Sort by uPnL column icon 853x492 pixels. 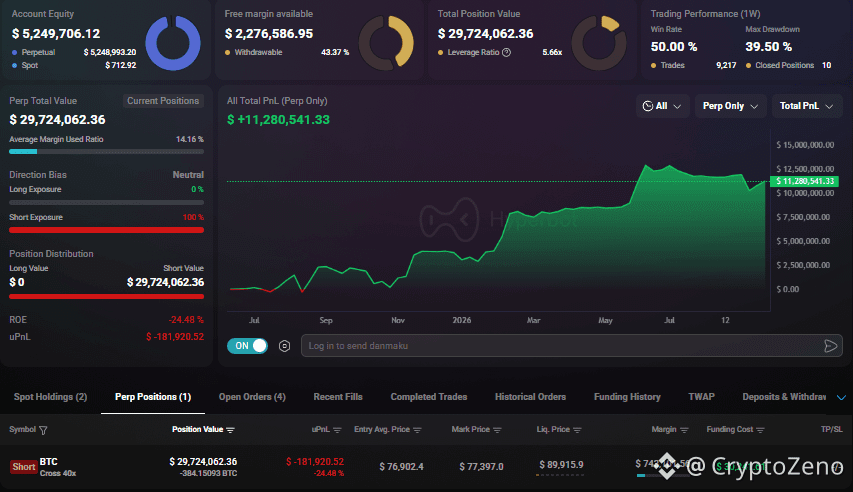(337, 430)
